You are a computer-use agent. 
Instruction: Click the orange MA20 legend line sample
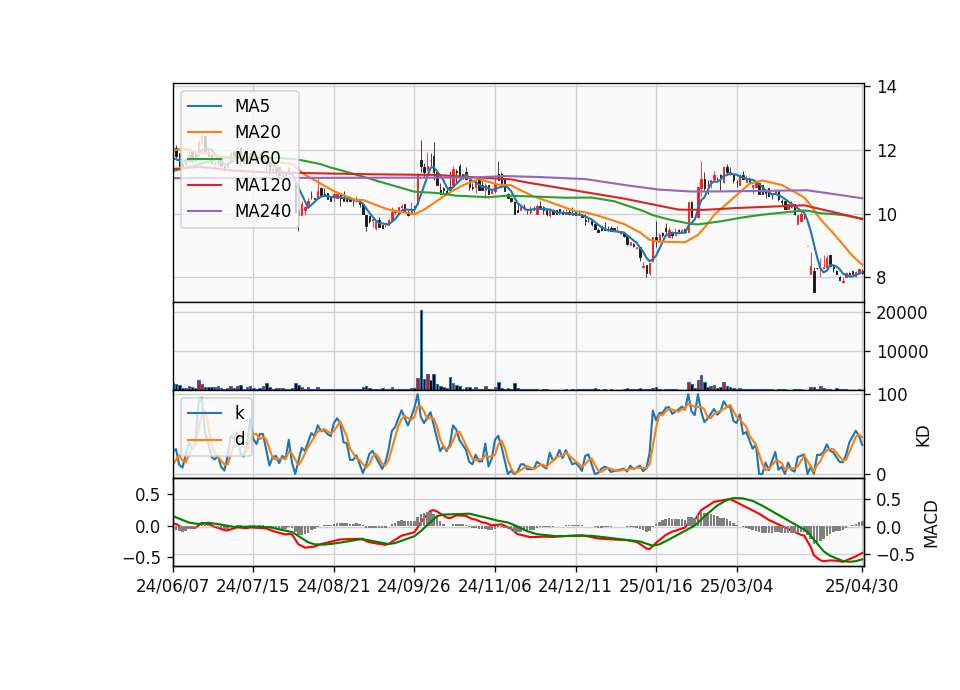tap(204, 132)
